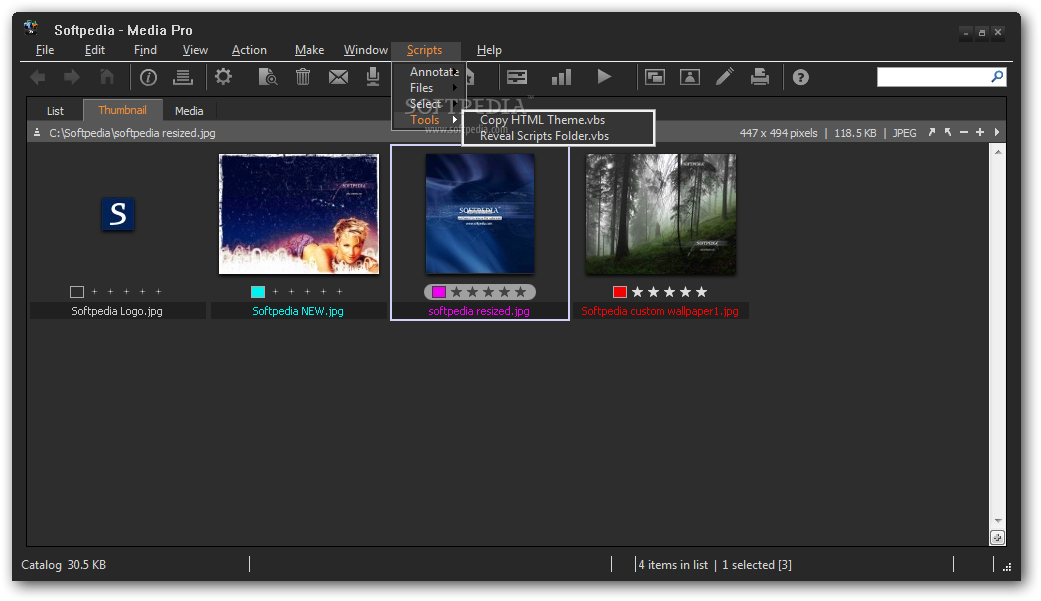Click the icon below the vertical scrollbar

[x=997, y=538]
